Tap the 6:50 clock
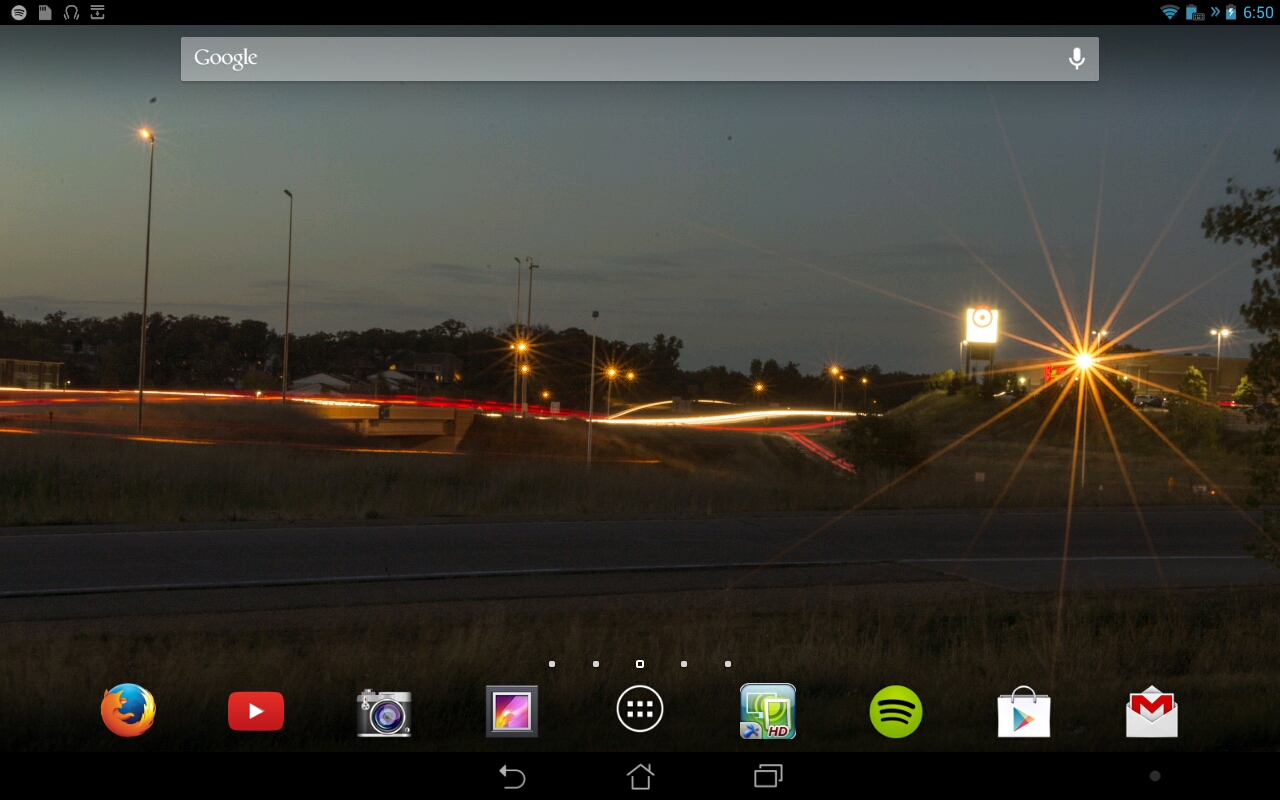 [1258, 12]
